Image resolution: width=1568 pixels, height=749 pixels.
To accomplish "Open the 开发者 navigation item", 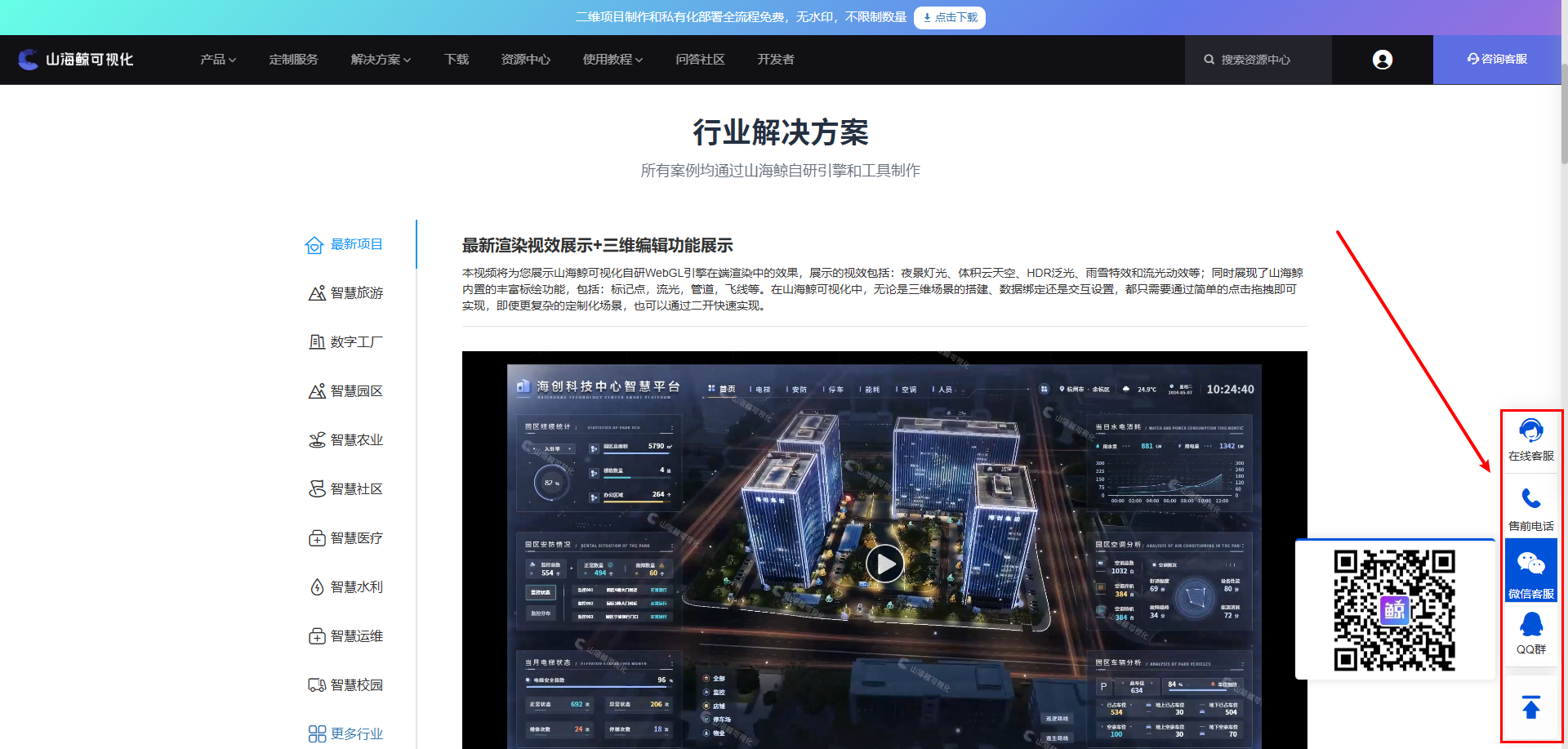I will click(x=776, y=60).
